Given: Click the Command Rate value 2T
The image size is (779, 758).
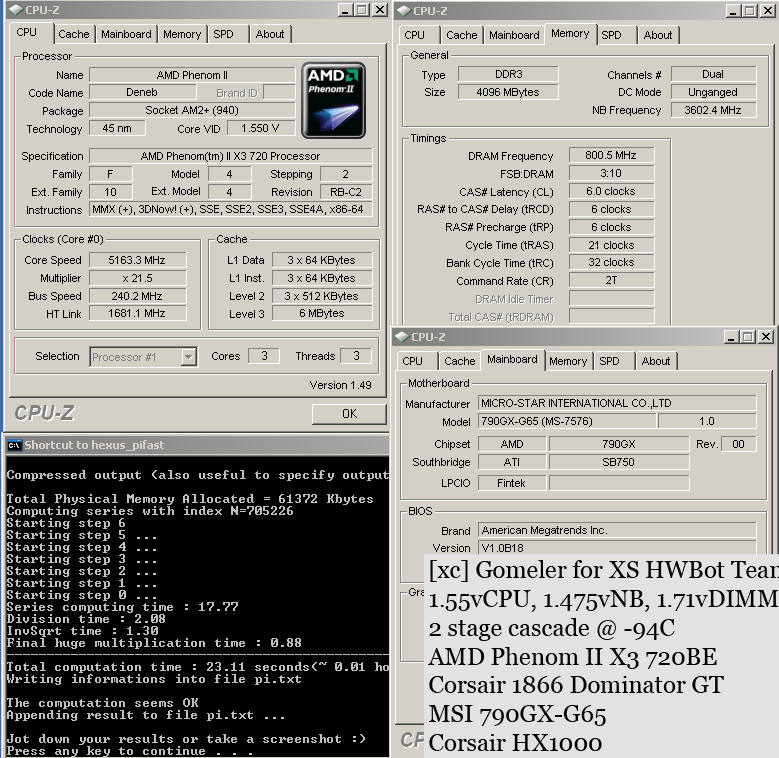Looking at the screenshot, I should pyautogui.click(x=611, y=280).
